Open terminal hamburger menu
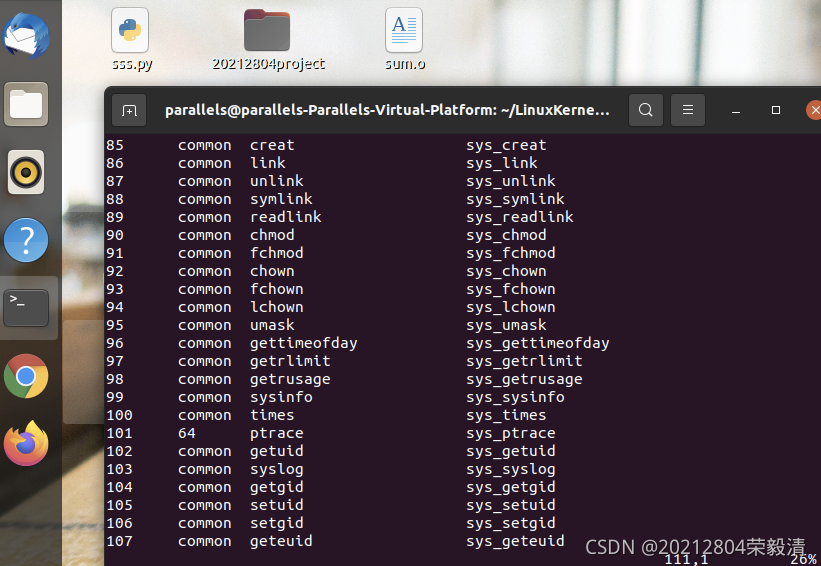The image size is (821, 566). (x=687, y=110)
